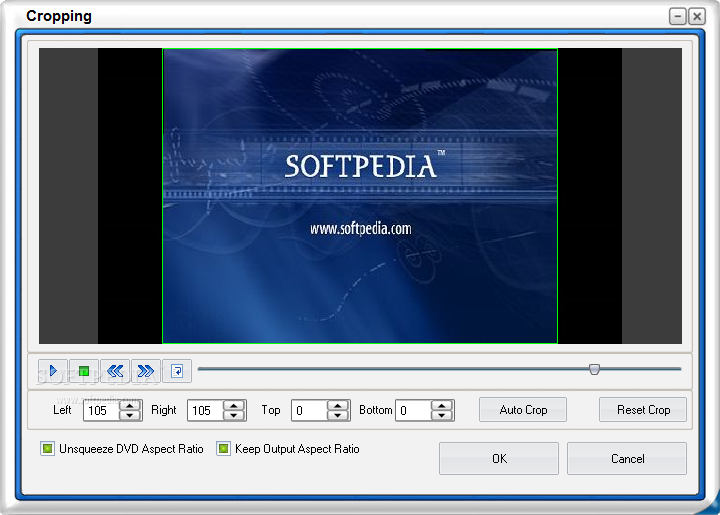Toggle Unsqueeze DVD Aspect Ratio checkbox
This screenshot has height=515, width=720.
pyautogui.click(x=47, y=448)
